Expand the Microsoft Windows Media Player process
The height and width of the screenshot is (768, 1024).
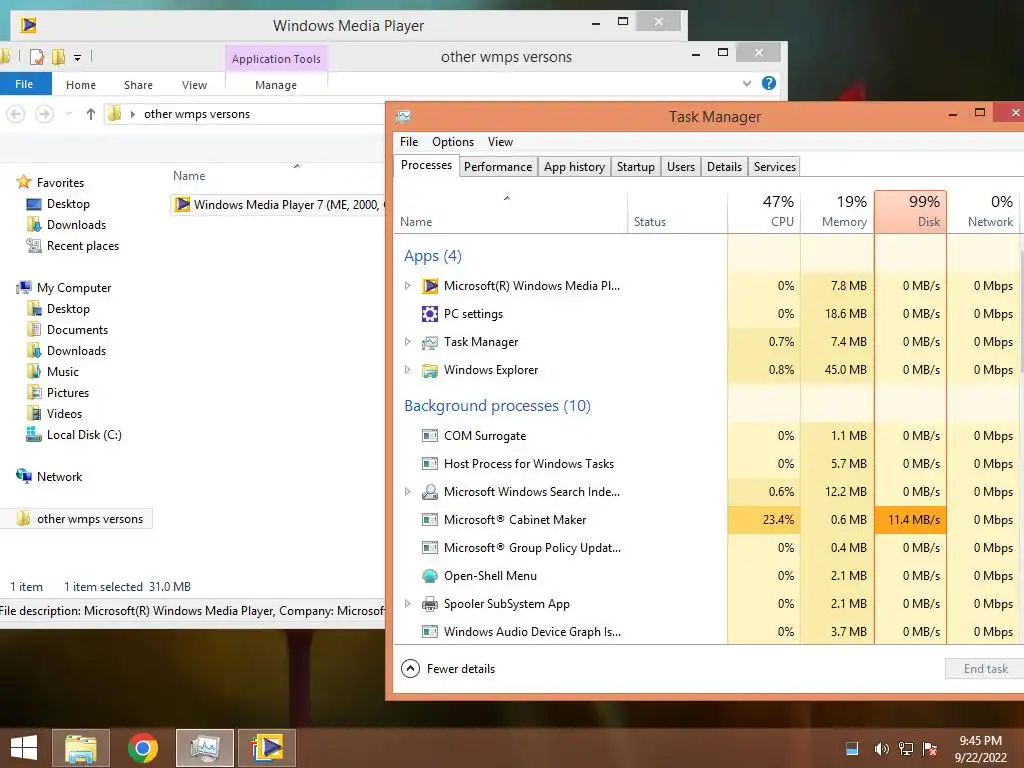408,286
